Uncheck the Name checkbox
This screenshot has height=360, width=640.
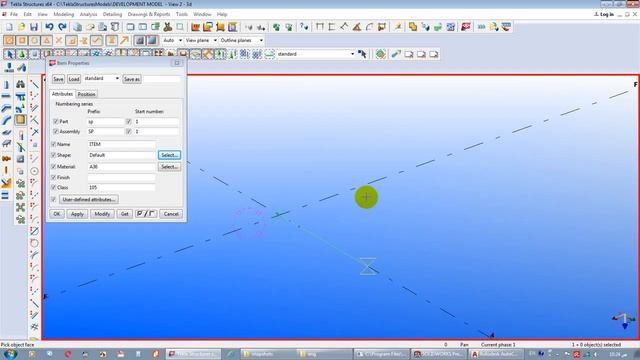pos(53,144)
